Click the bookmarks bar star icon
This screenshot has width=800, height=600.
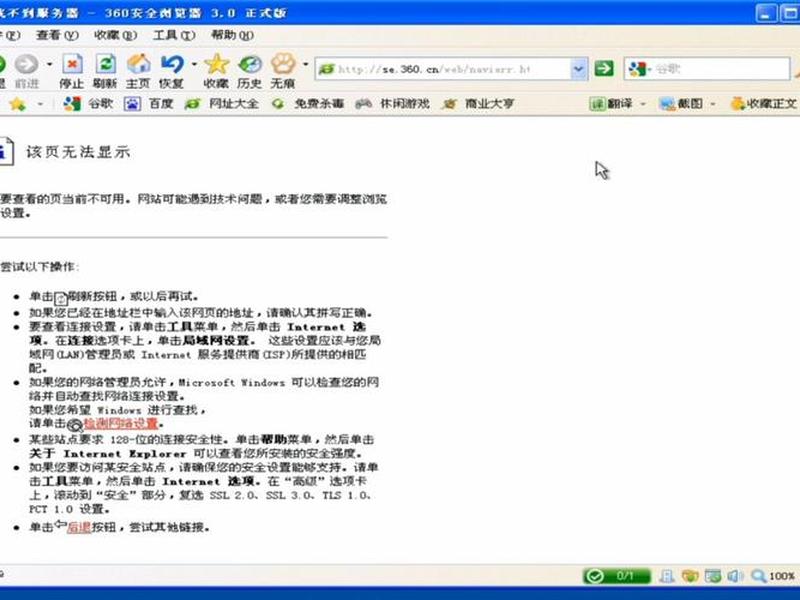(x=17, y=104)
